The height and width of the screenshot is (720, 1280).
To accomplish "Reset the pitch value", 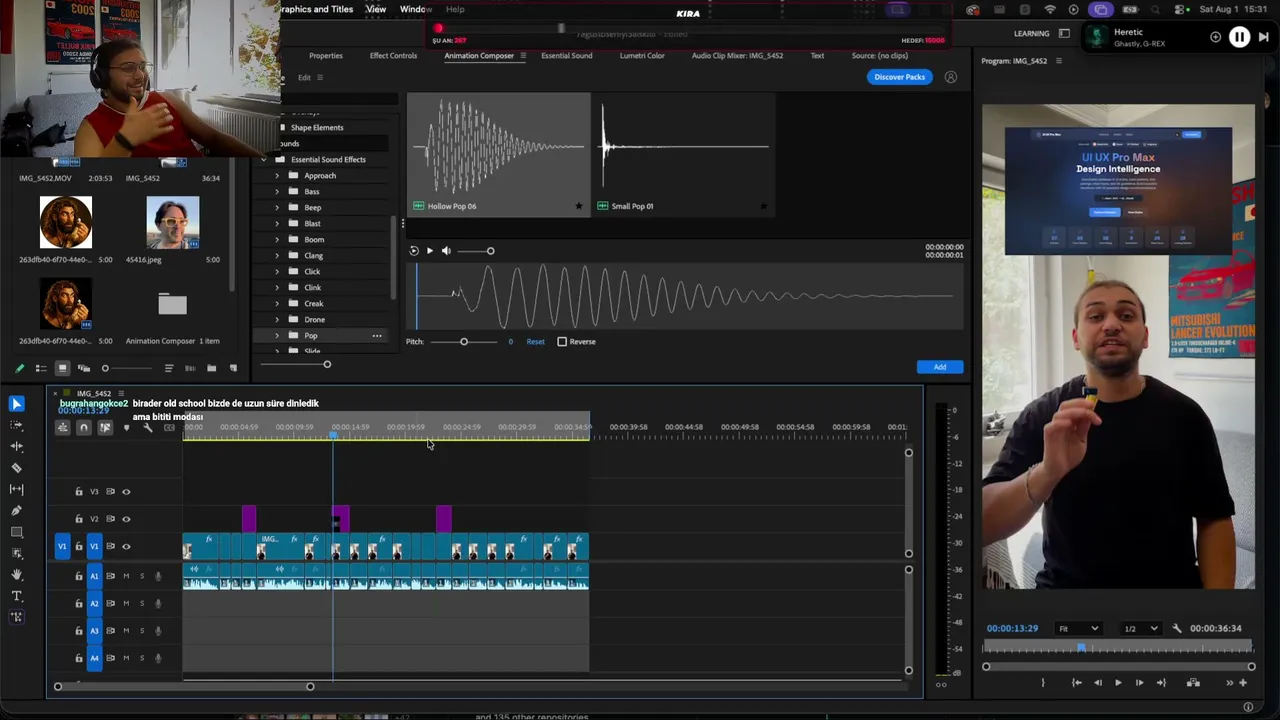I will (x=536, y=342).
